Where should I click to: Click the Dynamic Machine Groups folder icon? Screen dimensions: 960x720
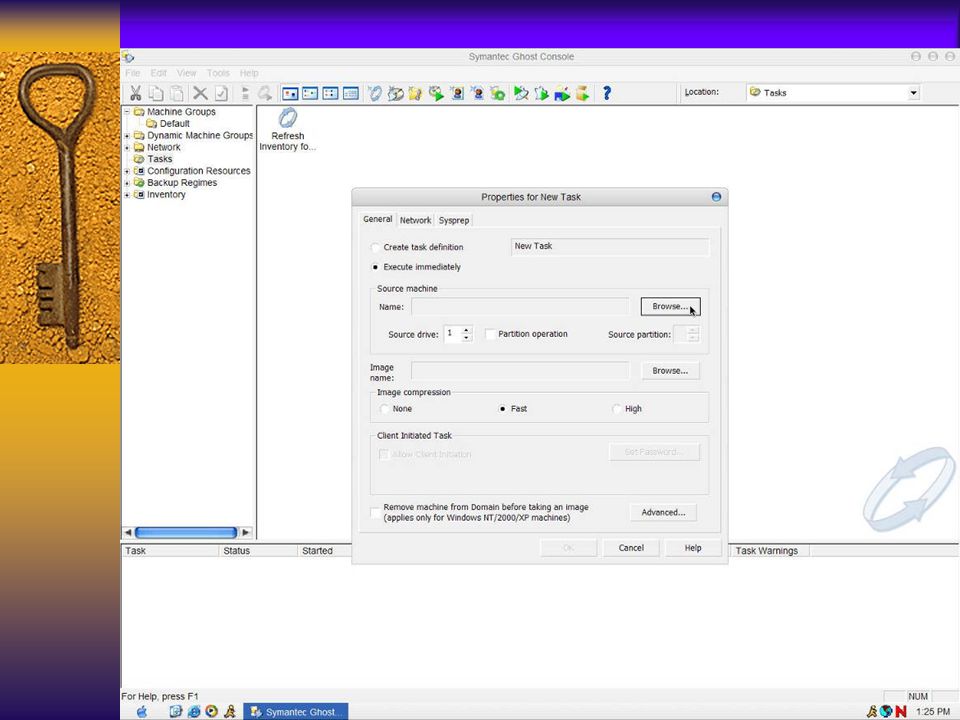coord(139,135)
